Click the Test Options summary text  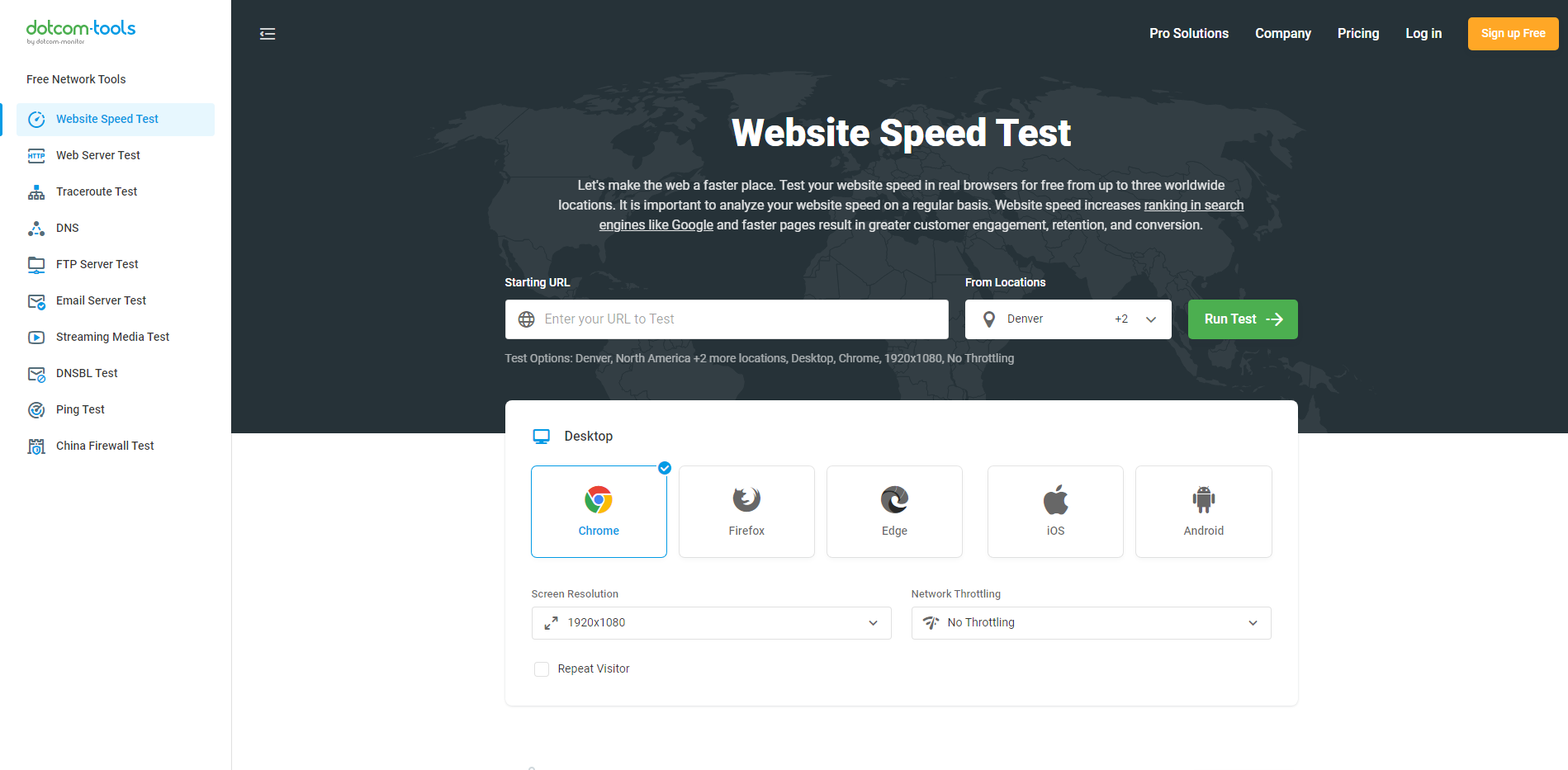pos(760,359)
